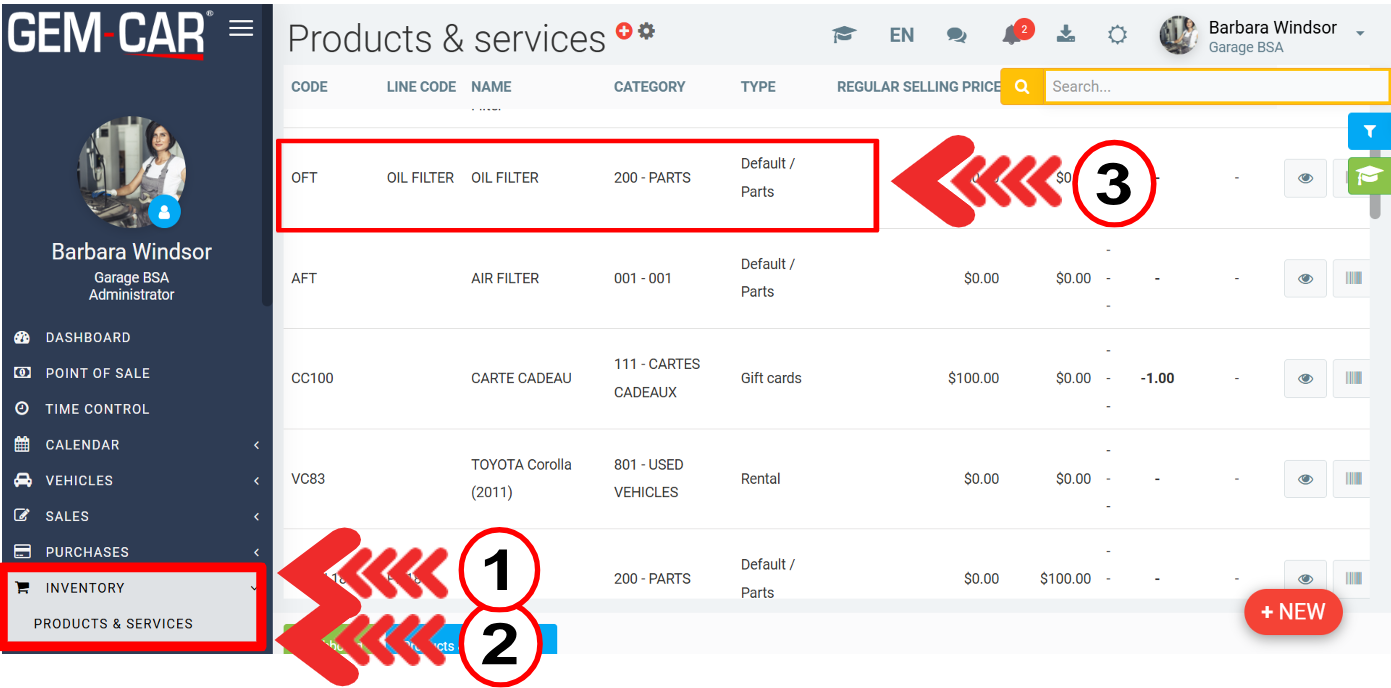Open the notifications bell with badge
The height and width of the screenshot is (688, 1391).
1012,35
